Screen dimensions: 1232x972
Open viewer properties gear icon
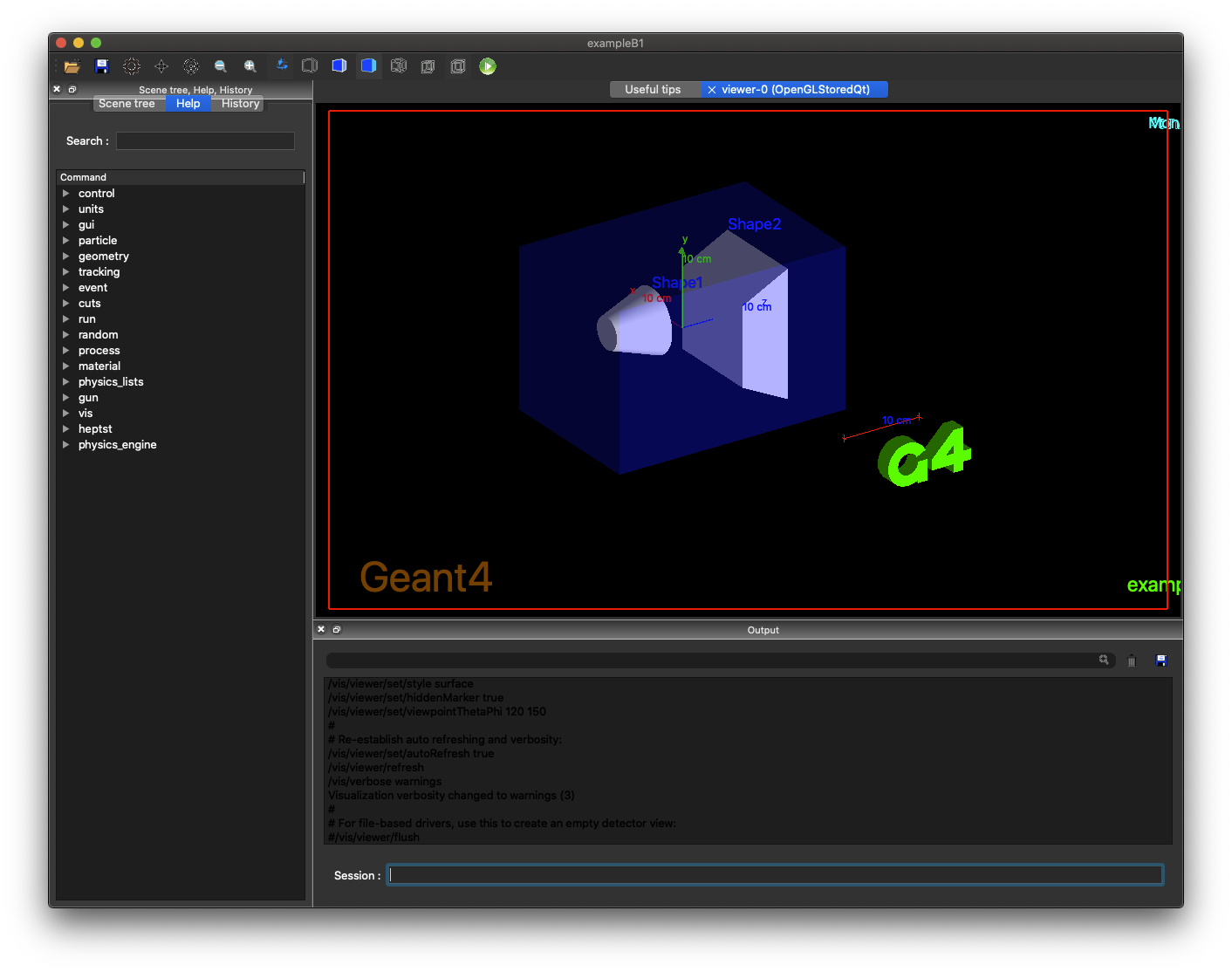[x=132, y=66]
